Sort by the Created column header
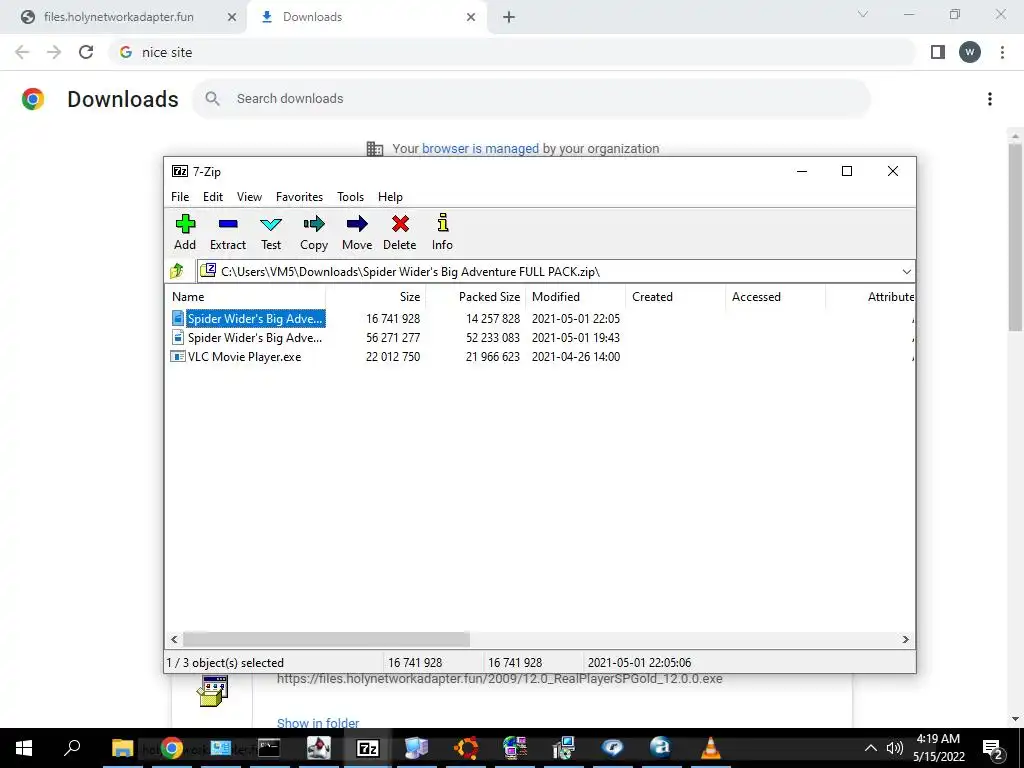The image size is (1024, 768). pyautogui.click(x=675, y=296)
